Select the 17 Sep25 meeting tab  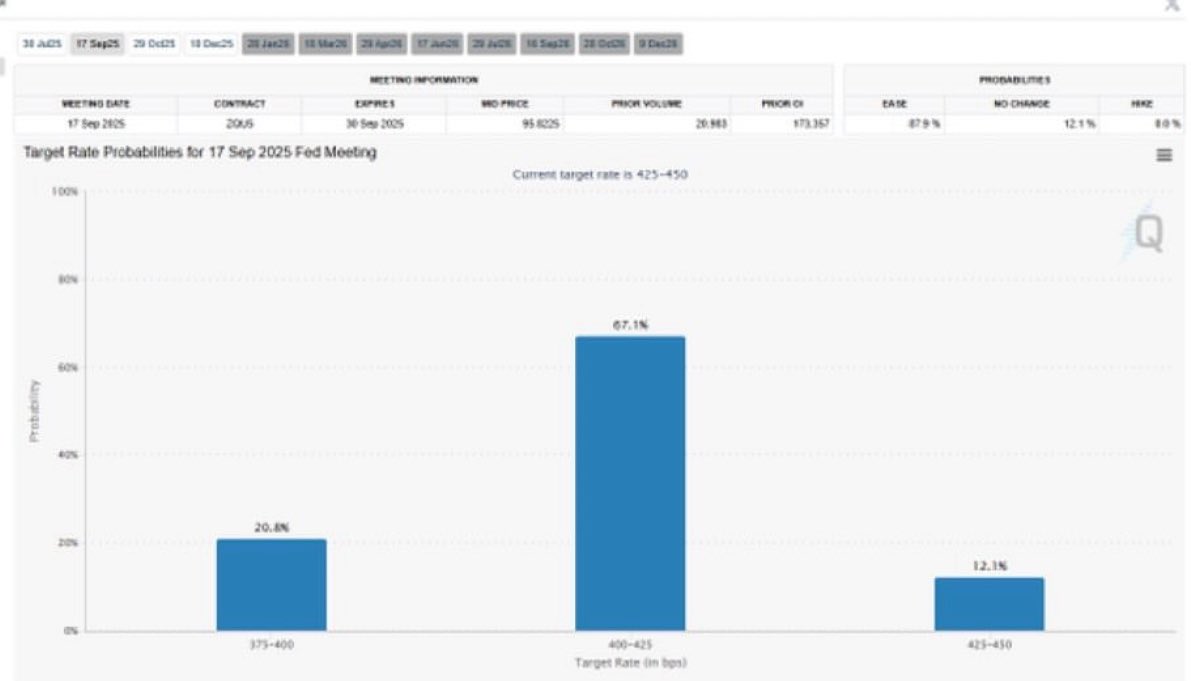98,44
